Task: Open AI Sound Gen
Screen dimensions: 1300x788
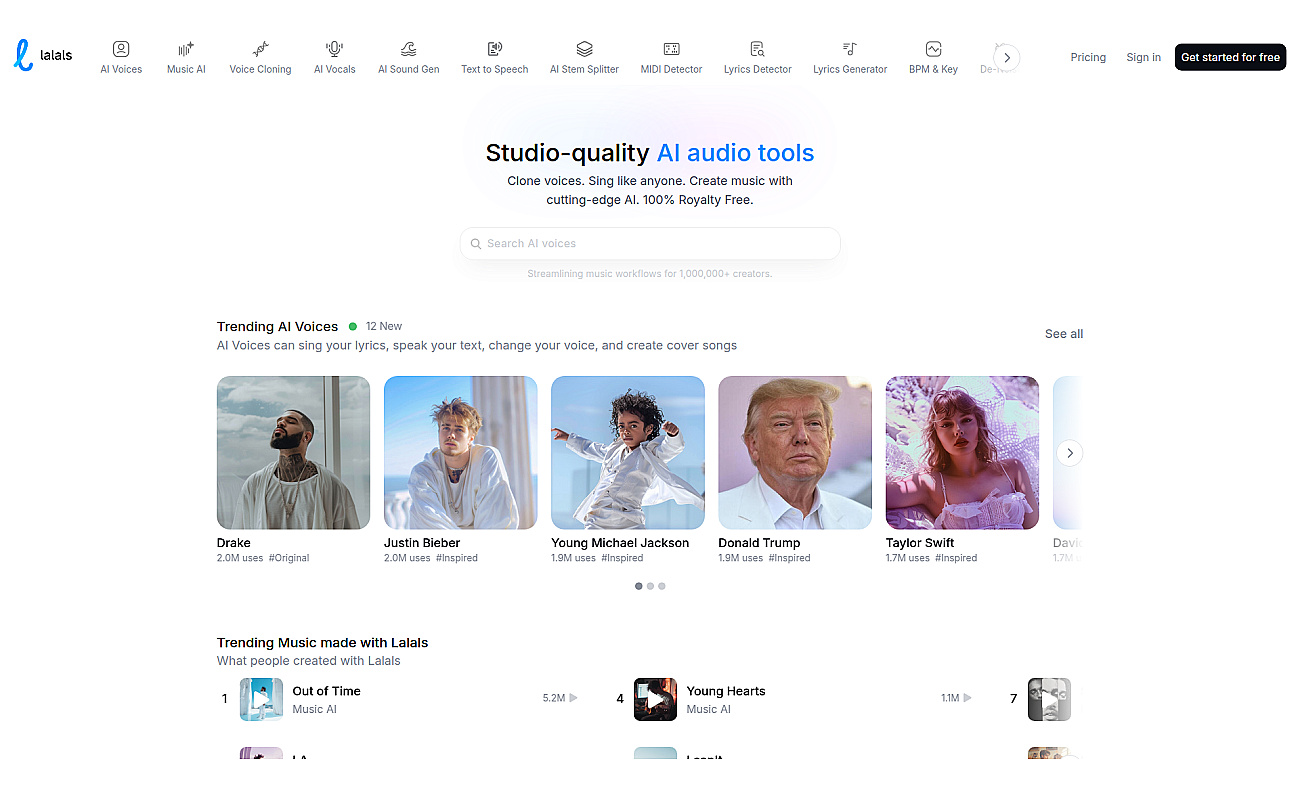Action: tap(408, 57)
